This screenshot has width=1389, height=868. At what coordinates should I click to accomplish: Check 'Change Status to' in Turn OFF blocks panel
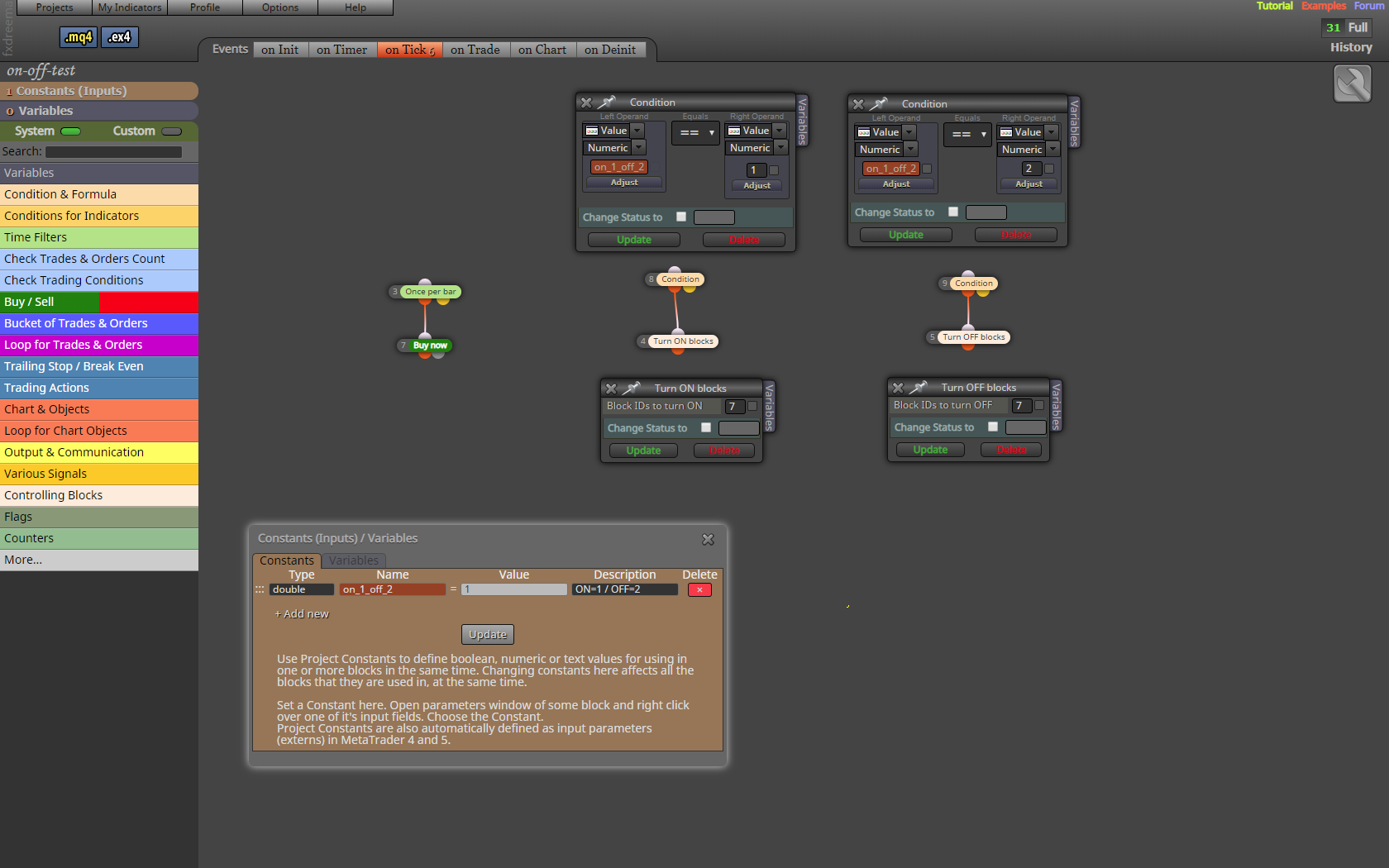993,427
